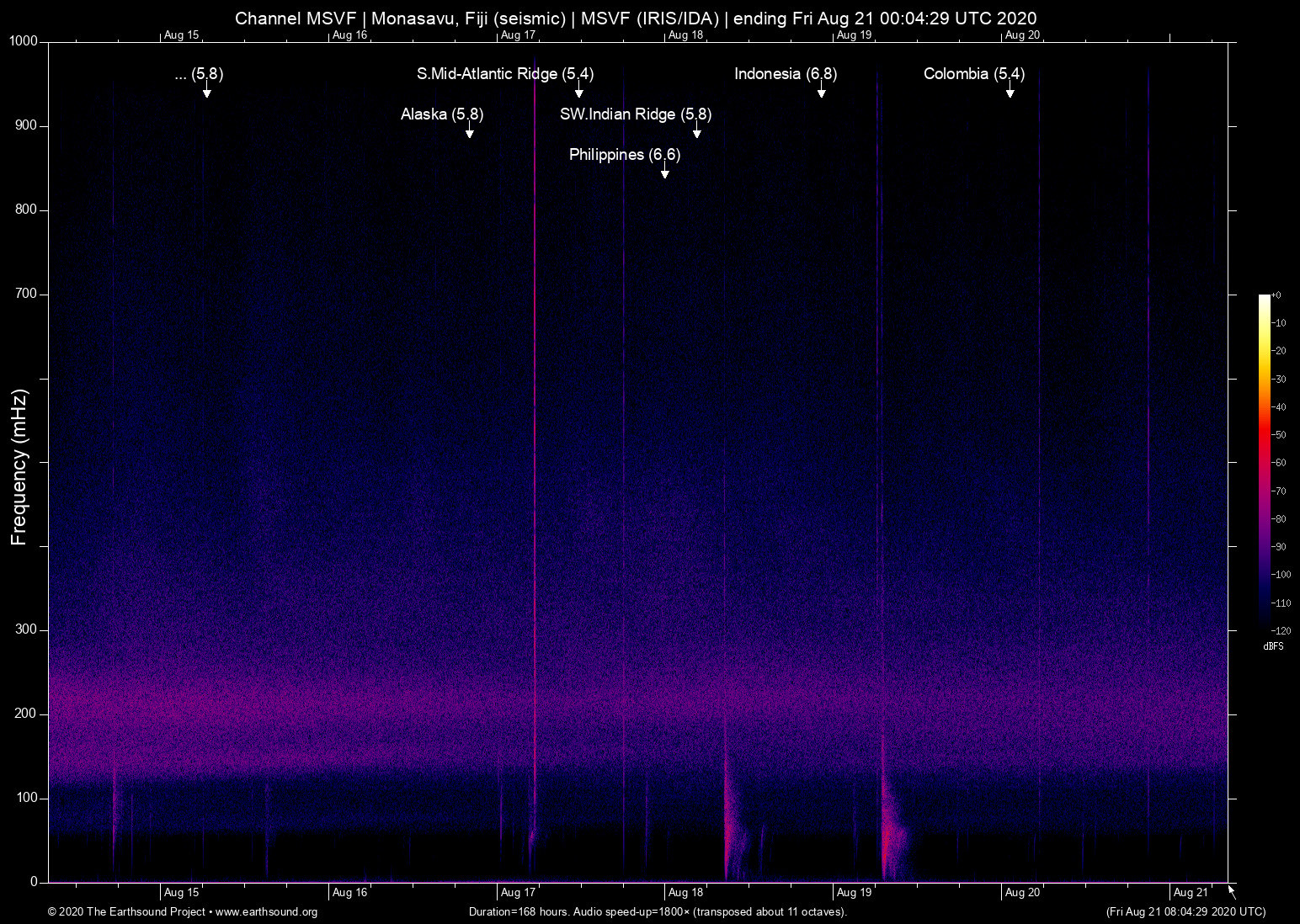The height and width of the screenshot is (924, 1300).
Task: Open the www.earthsound.org link in footer
Action: coord(266,912)
